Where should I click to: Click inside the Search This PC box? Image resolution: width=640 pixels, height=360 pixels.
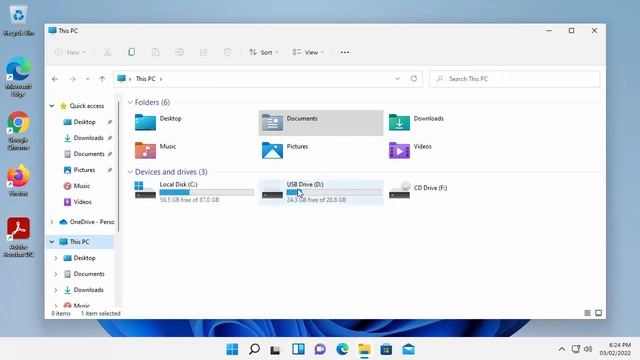pyautogui.click(x=514, y=79)
